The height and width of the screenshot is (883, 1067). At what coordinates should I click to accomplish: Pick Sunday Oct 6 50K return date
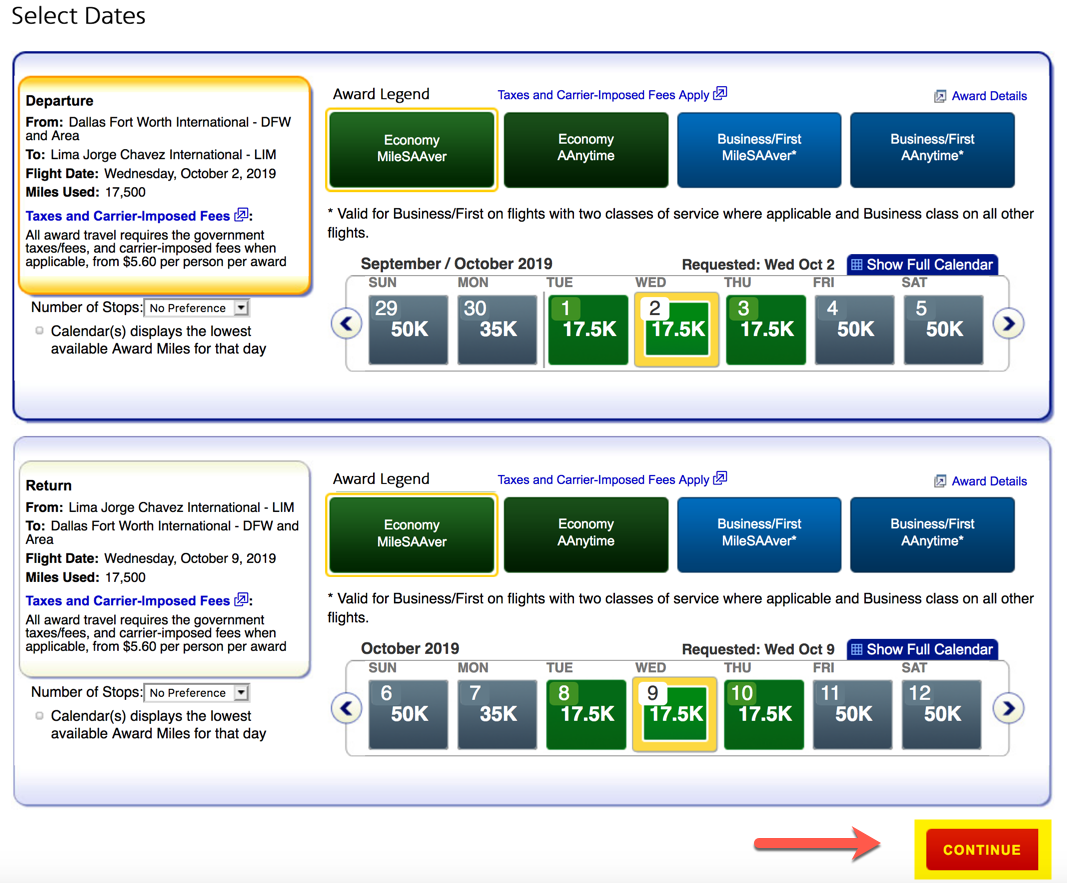coord(408,714)
